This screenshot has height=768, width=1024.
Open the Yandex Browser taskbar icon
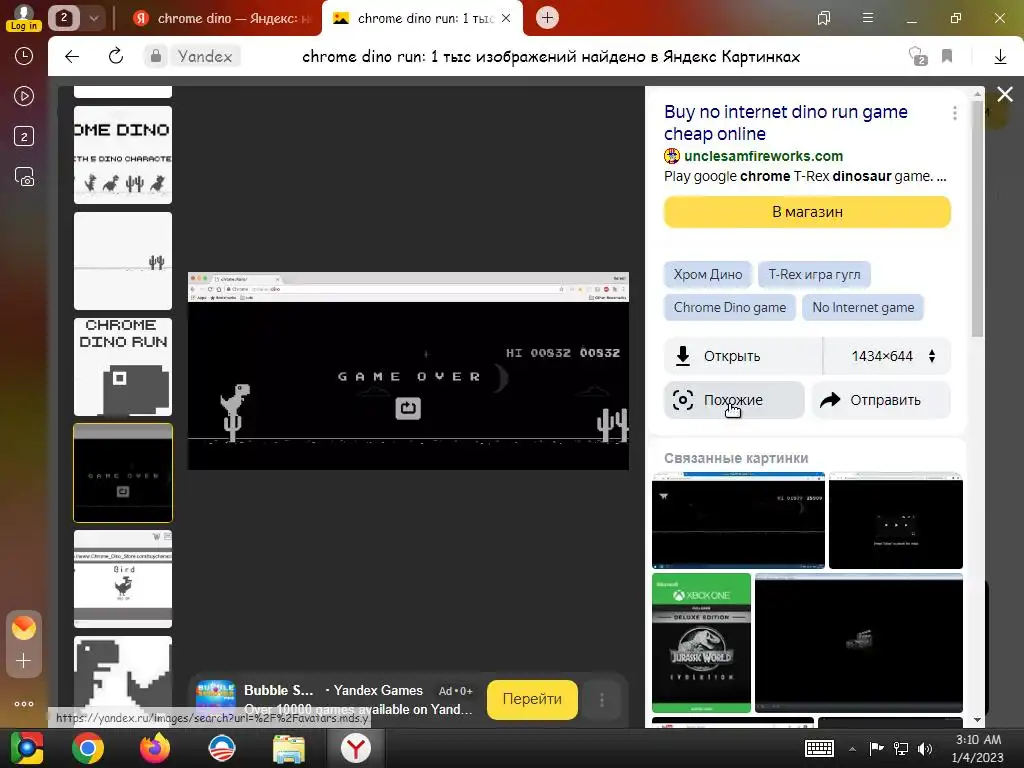click(x=355, y=748)
